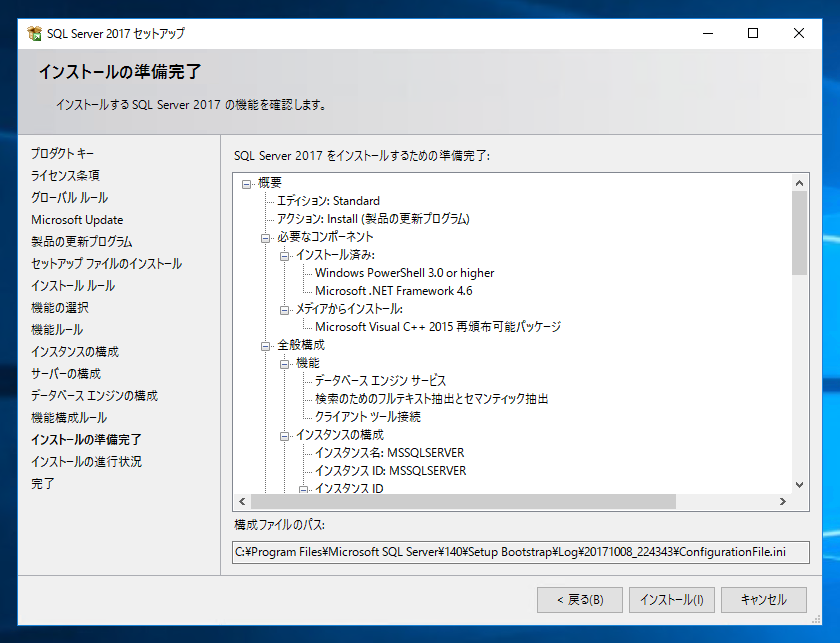
Task: Select Microsoft Update step in sidebar
Action: (77, 220)
